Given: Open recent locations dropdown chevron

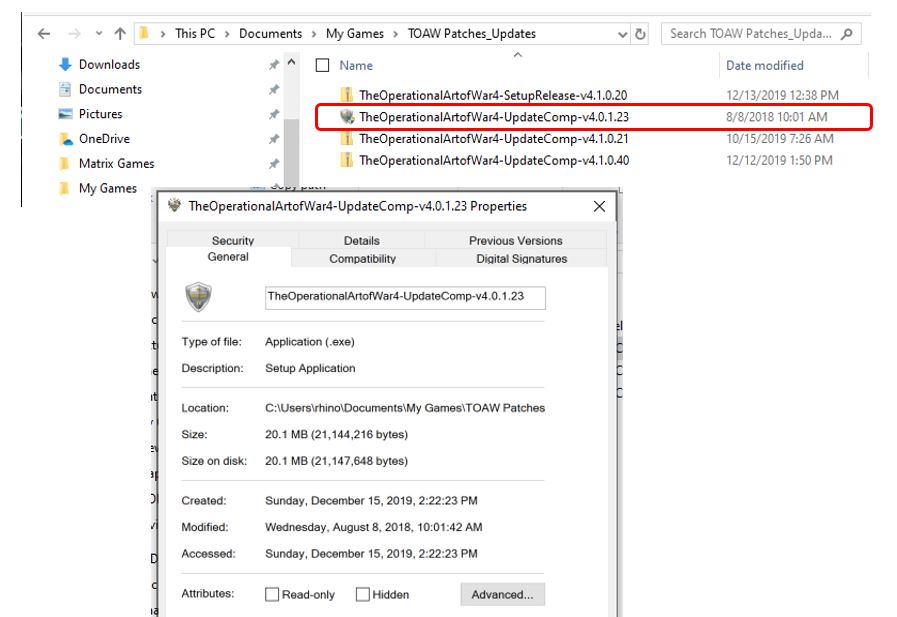Looking at the screenshot, I should pos(99,34).
